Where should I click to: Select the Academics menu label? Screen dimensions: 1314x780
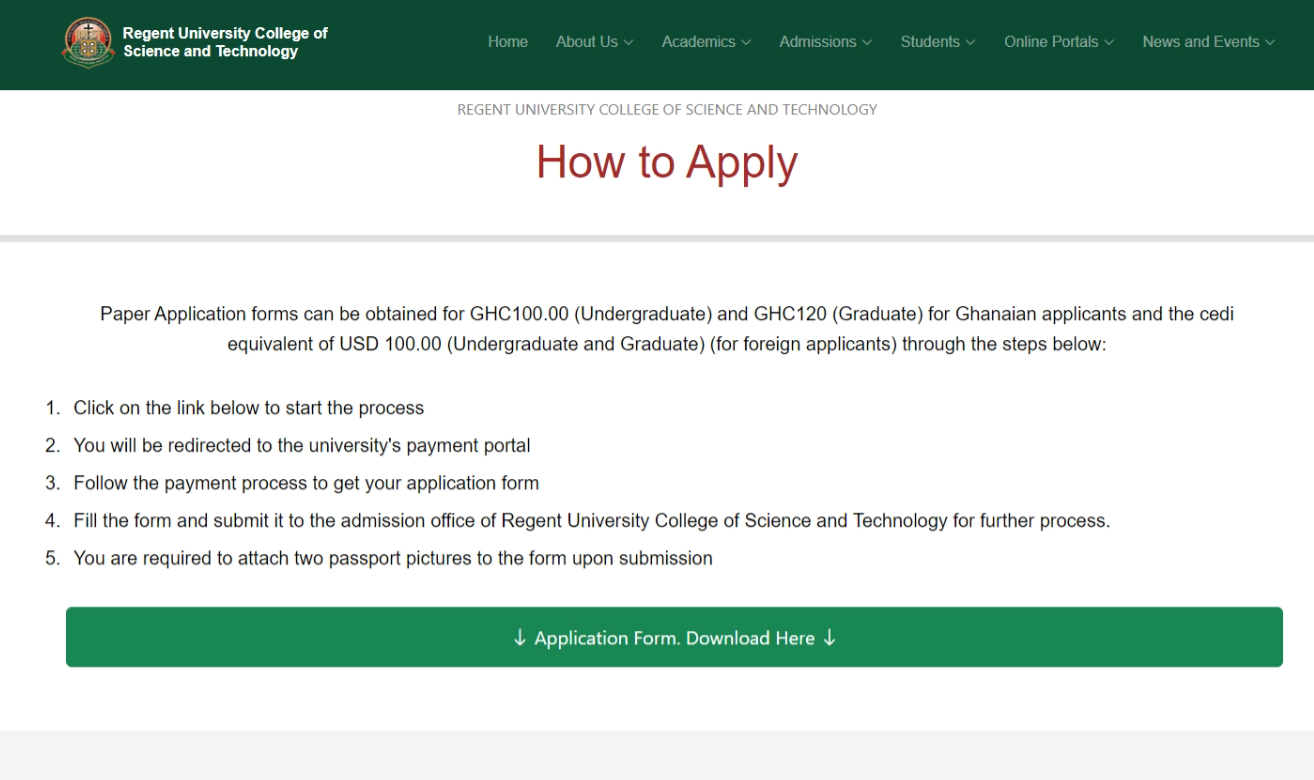698,42
